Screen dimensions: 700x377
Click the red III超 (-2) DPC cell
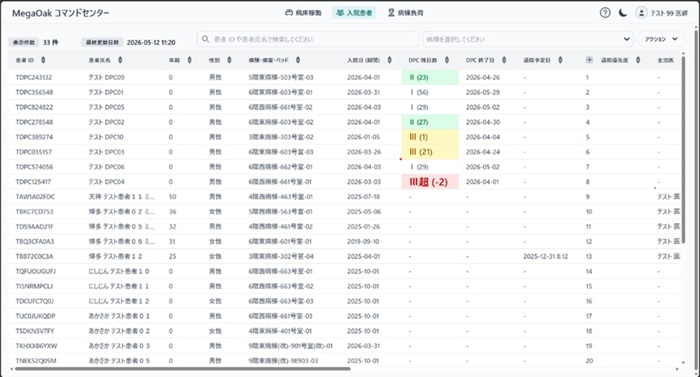[x=430, y=182]
